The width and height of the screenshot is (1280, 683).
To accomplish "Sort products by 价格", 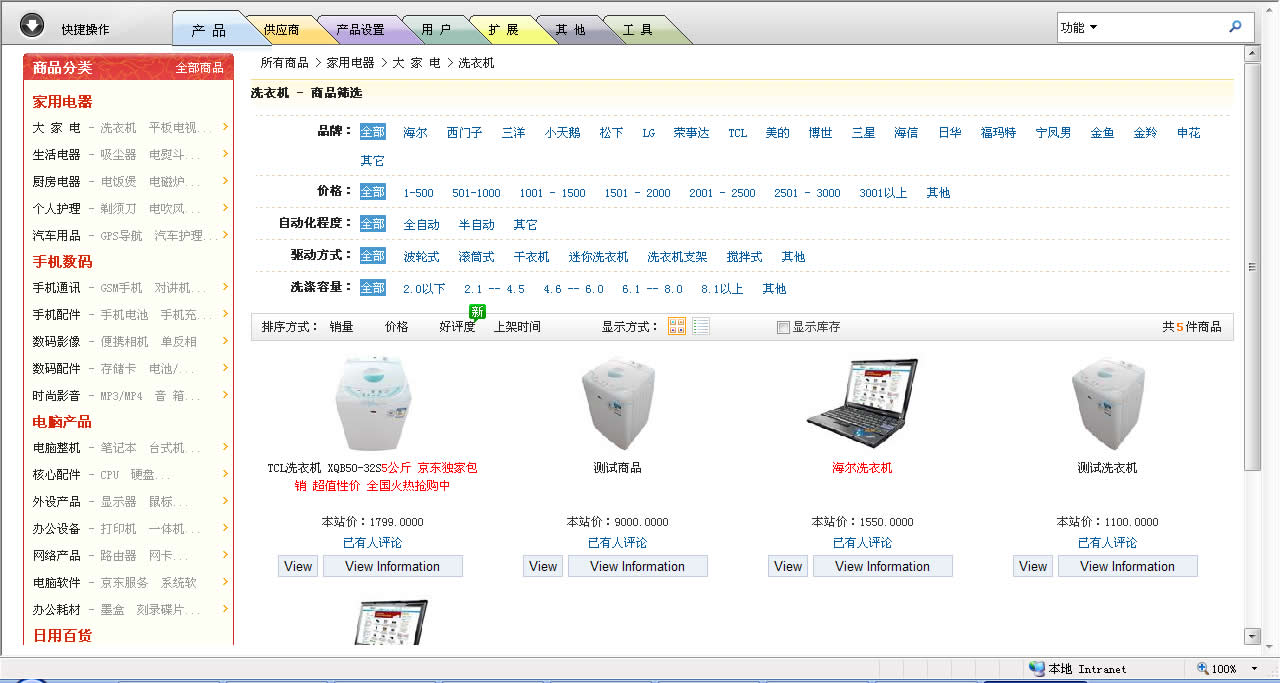I will tap(396, 327).
